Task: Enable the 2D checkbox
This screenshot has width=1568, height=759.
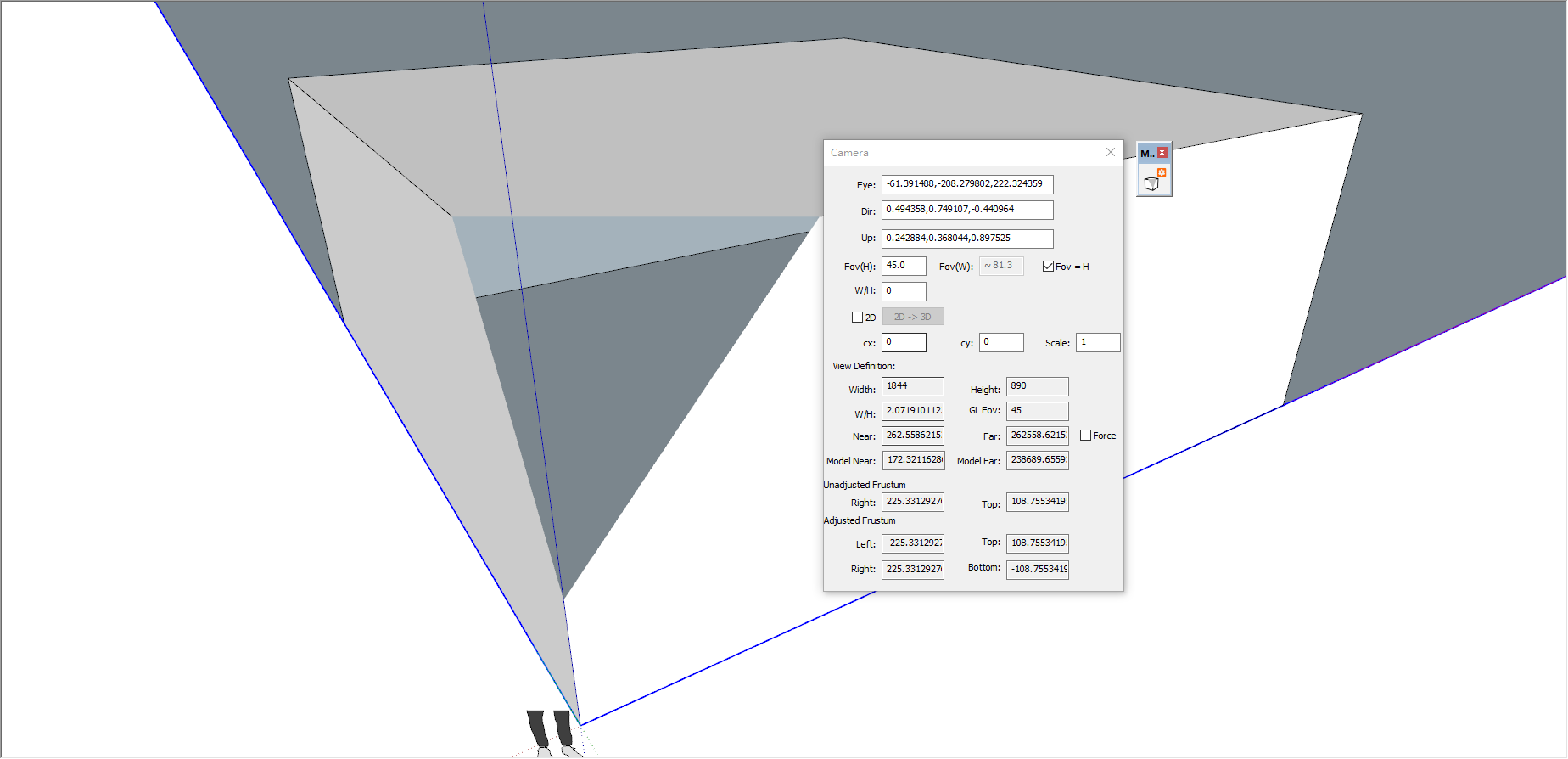Action: (x=857, y=318)
